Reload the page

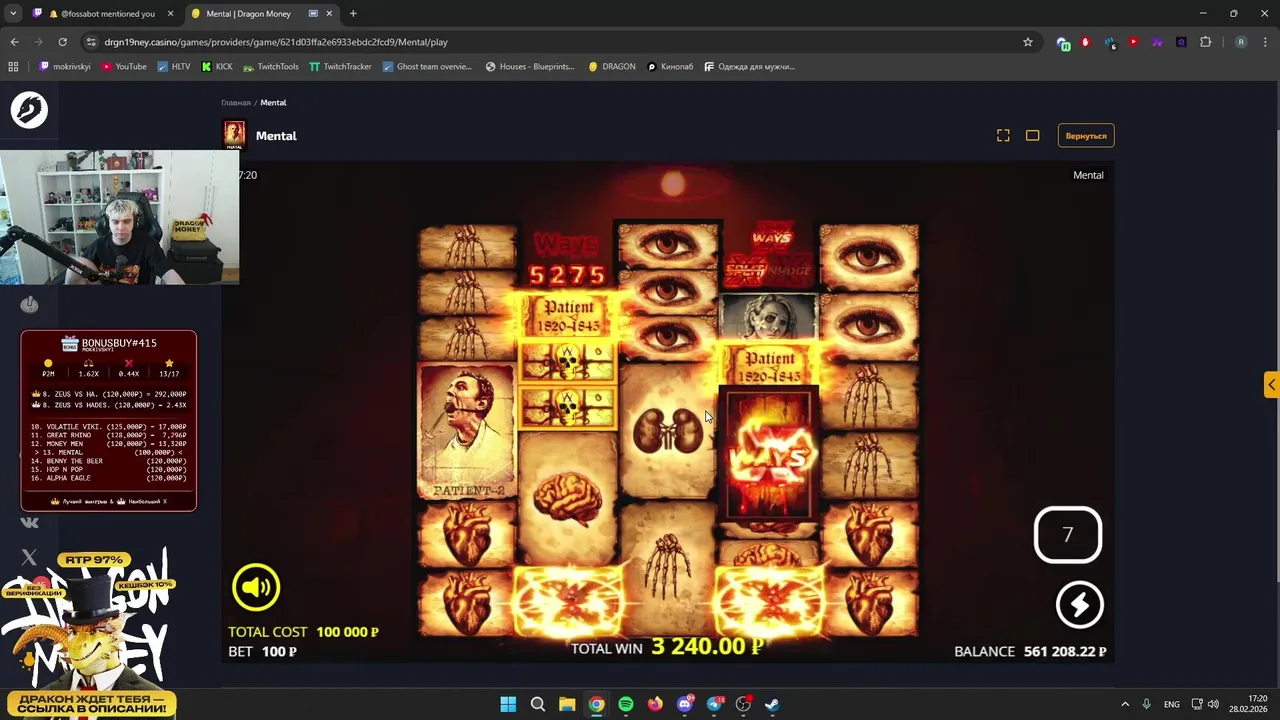tap(62, 42)
